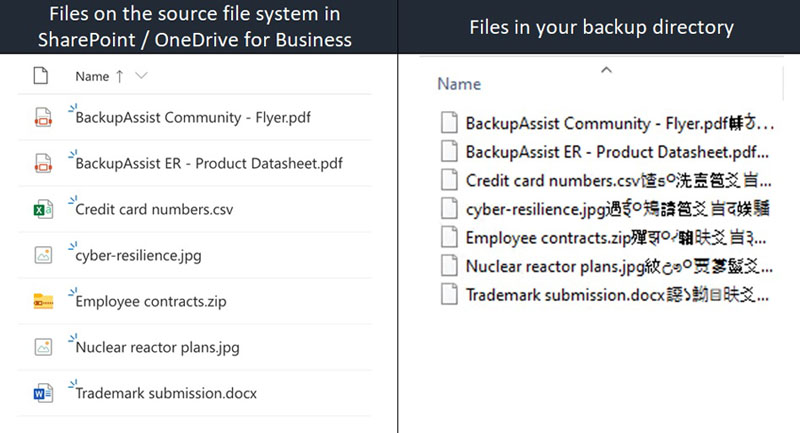Click the blank file icon of BackupAssist Community Flyer in backup directory
800x433 pixels.
click(x=449, y=123)
